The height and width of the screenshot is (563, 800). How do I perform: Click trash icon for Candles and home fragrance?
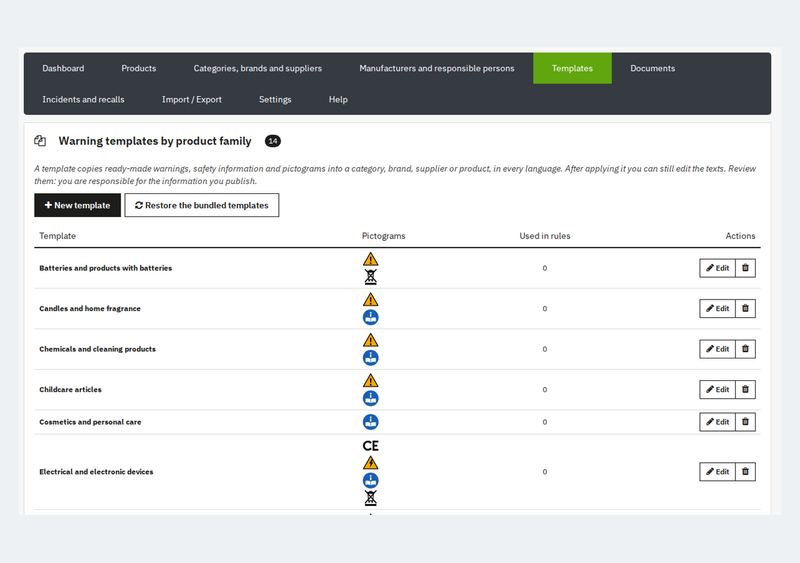pyautogui.click(x=745, y=308)
